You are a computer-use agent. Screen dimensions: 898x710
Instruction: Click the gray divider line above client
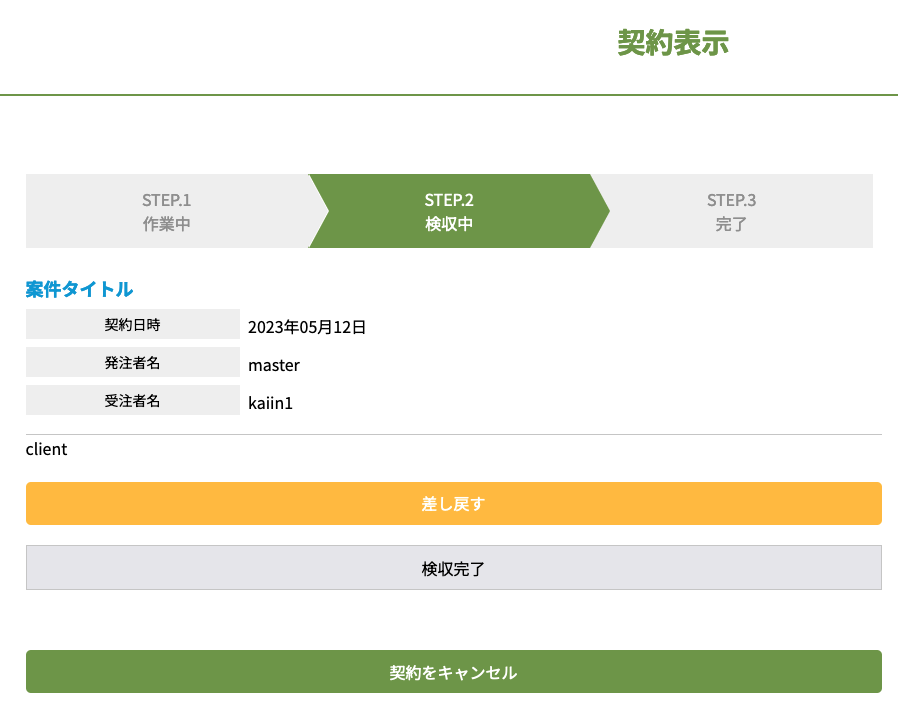(453, 435)
